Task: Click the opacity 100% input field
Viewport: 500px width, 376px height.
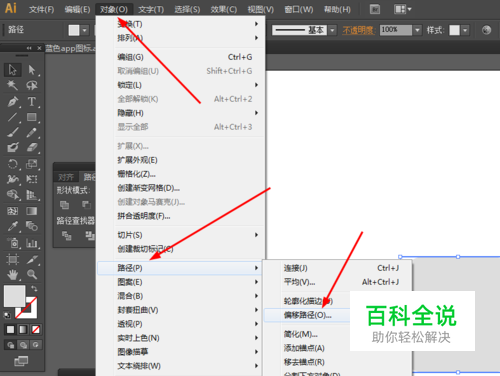Action: [x=396, y=30]
